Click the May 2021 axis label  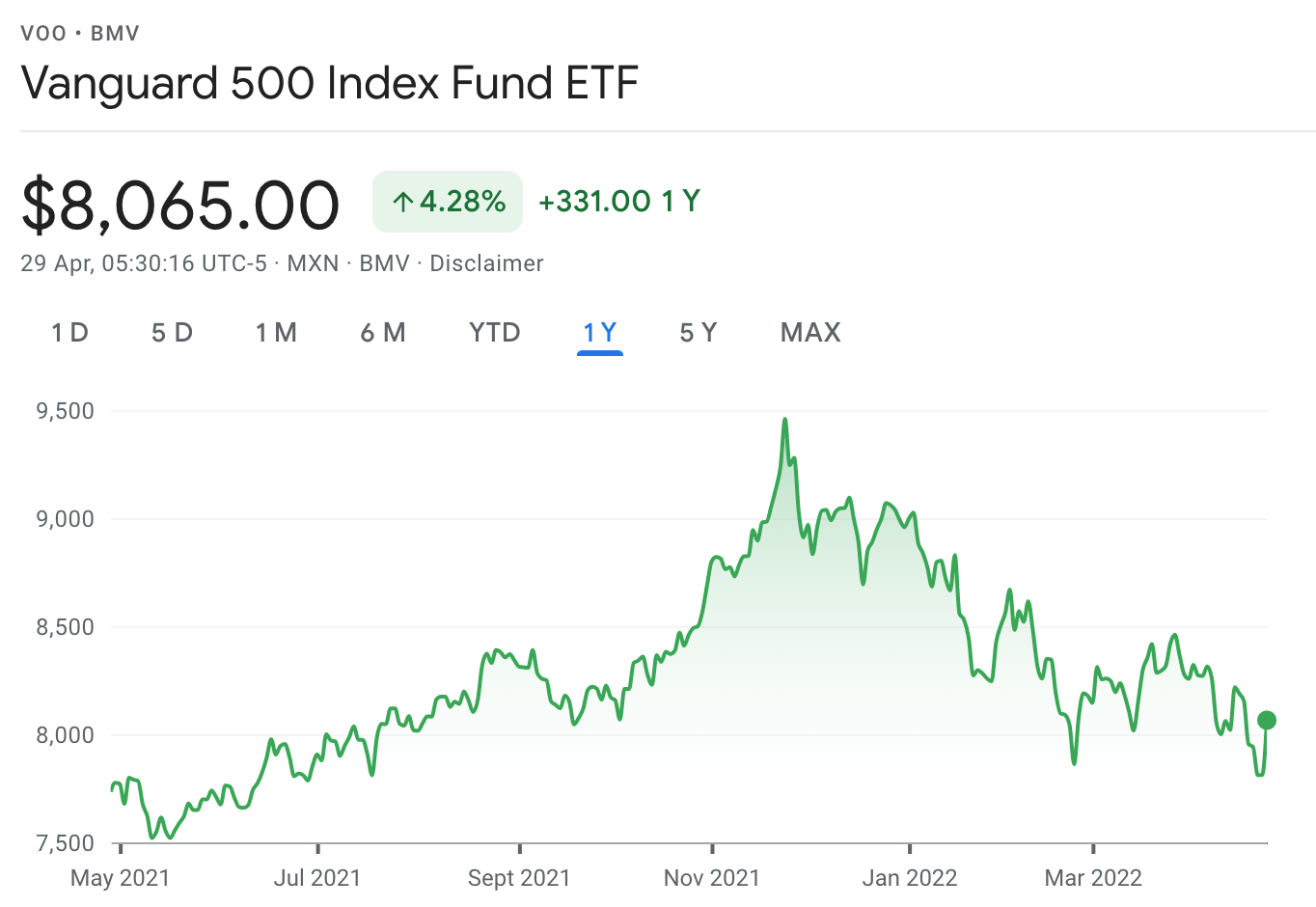coord(119,878)
